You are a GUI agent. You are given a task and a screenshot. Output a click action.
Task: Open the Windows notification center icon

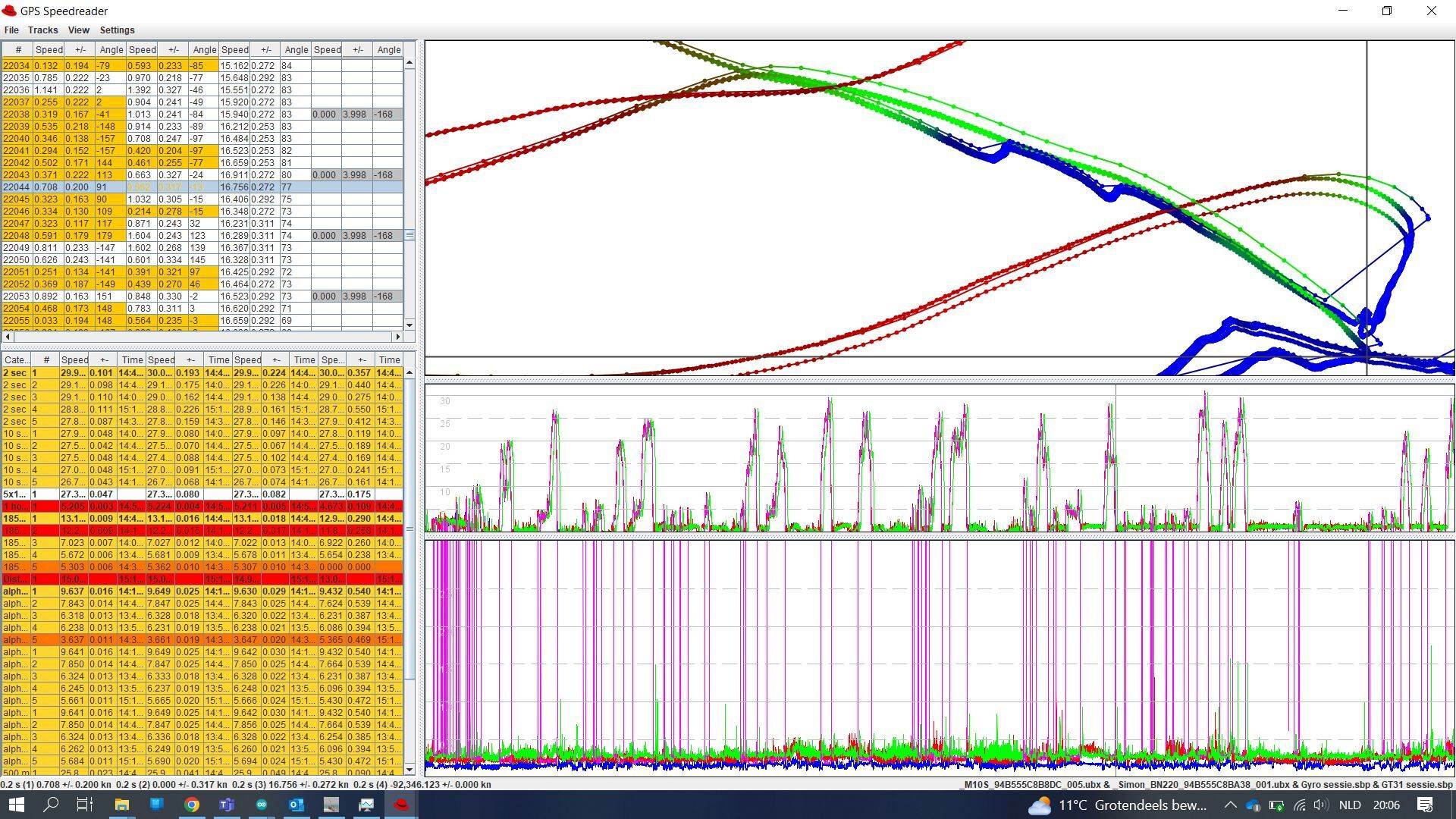tap(1425, 805)
